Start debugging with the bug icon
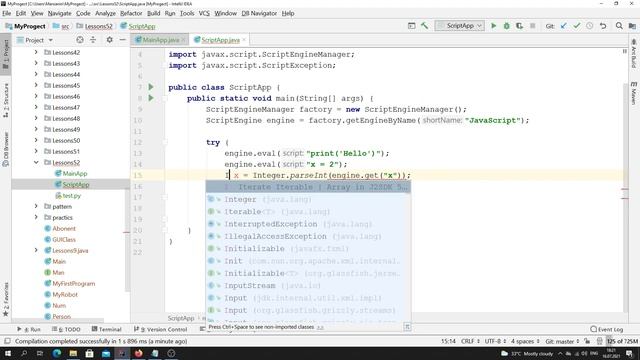Screen dimensions: 640x360 tap(507, 26)
